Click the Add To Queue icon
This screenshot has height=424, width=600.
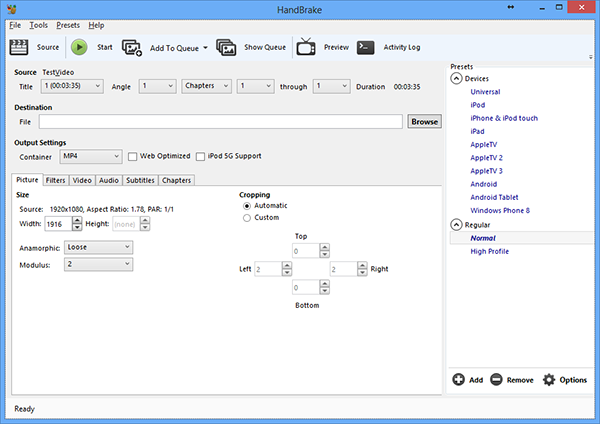(132, 47)
